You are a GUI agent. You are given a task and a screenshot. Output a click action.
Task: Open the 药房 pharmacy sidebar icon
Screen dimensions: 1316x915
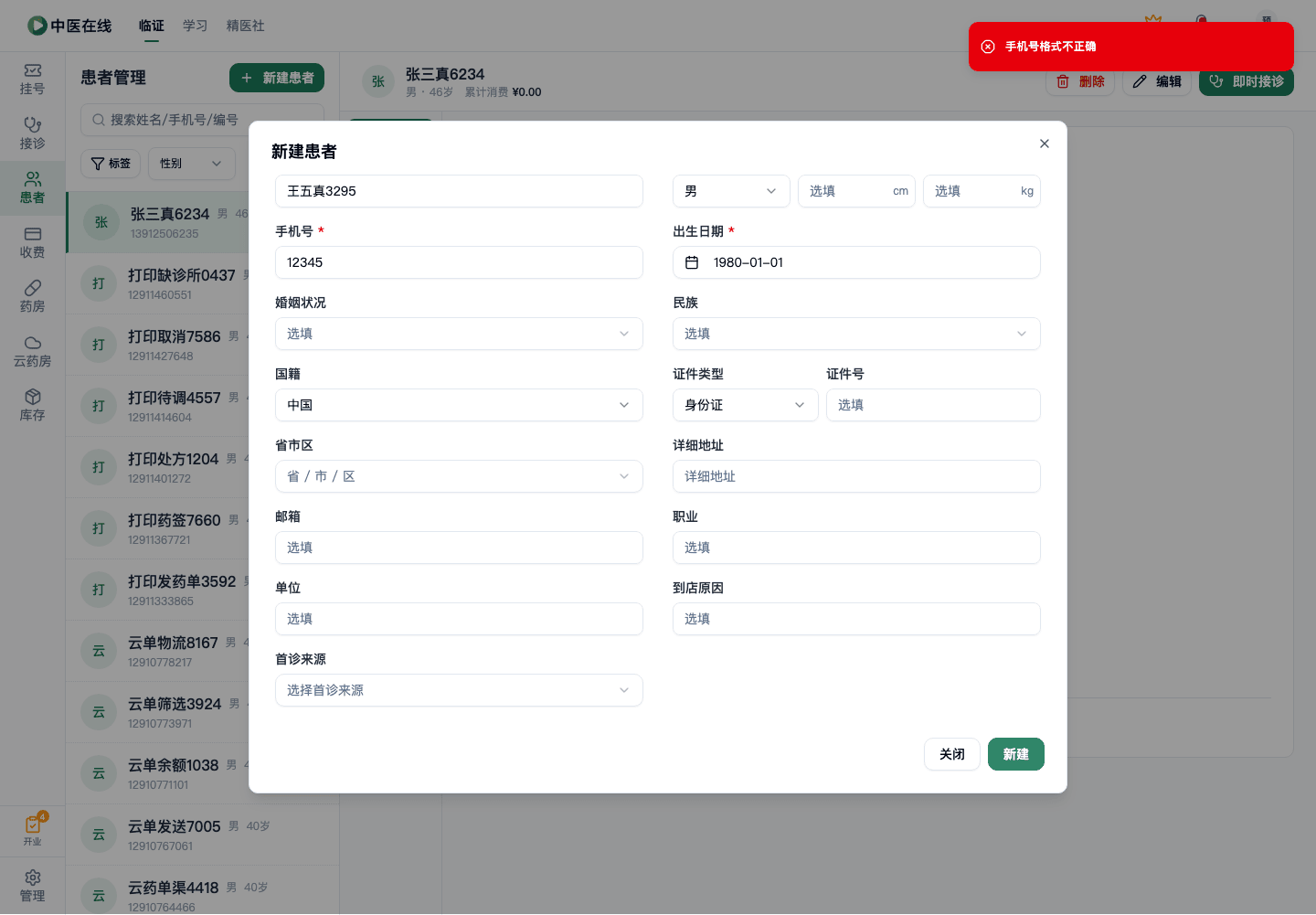click(32, 297)
